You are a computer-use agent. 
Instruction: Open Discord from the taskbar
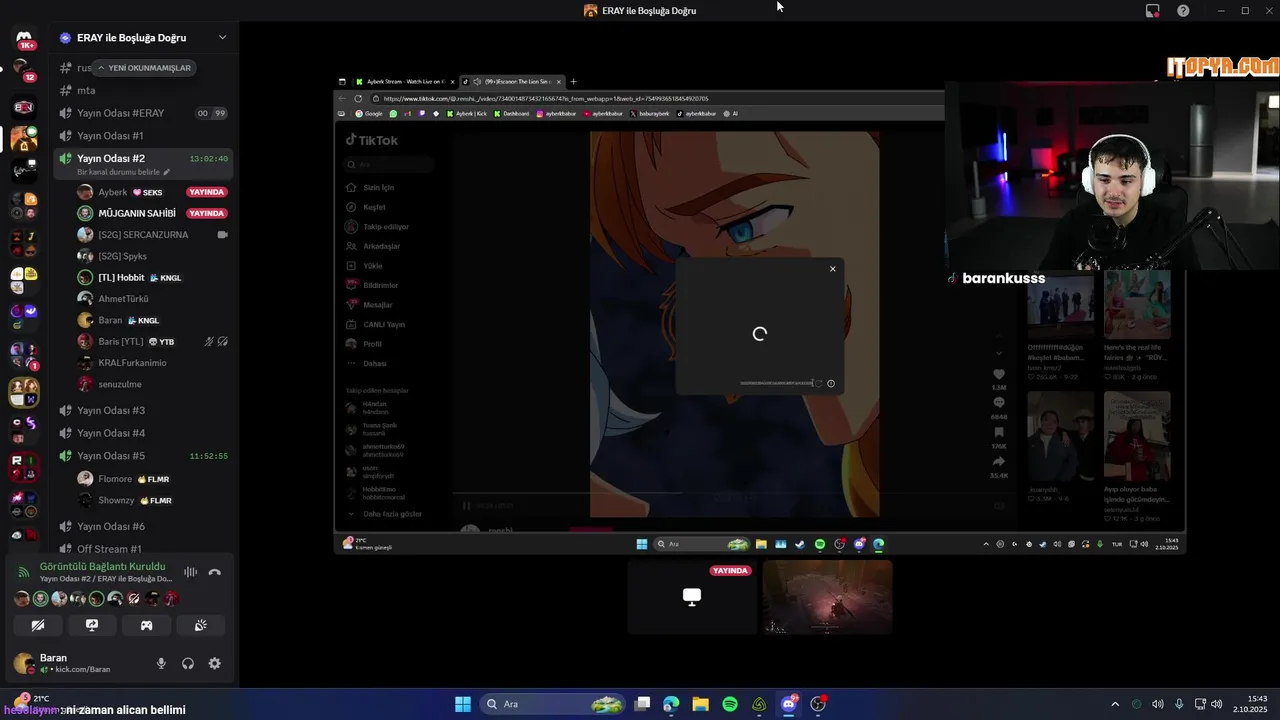(789, 704)
